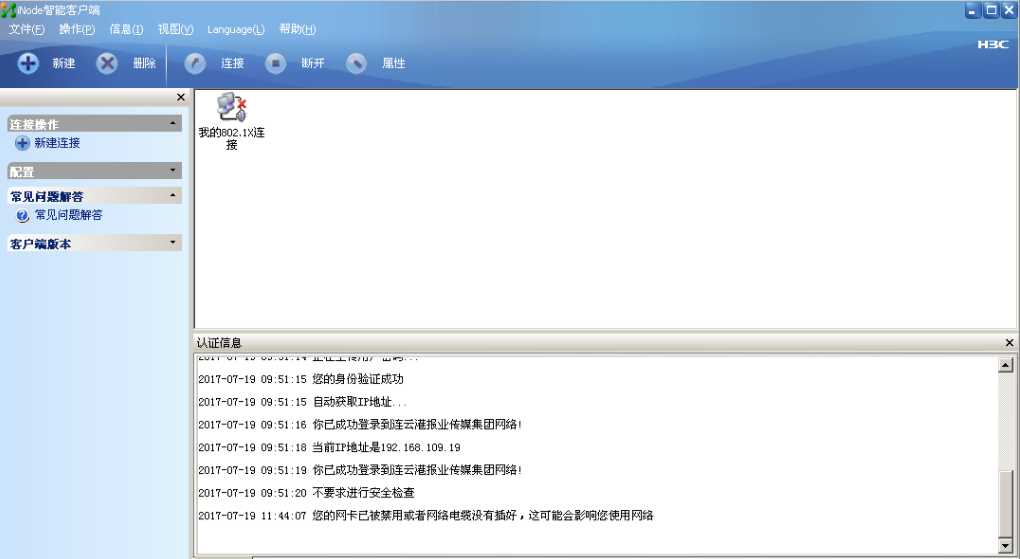The image size is (1020, 559).
Task: Open the 操作(P) menu
Action: pyautogui.click(x=77, y=29)
